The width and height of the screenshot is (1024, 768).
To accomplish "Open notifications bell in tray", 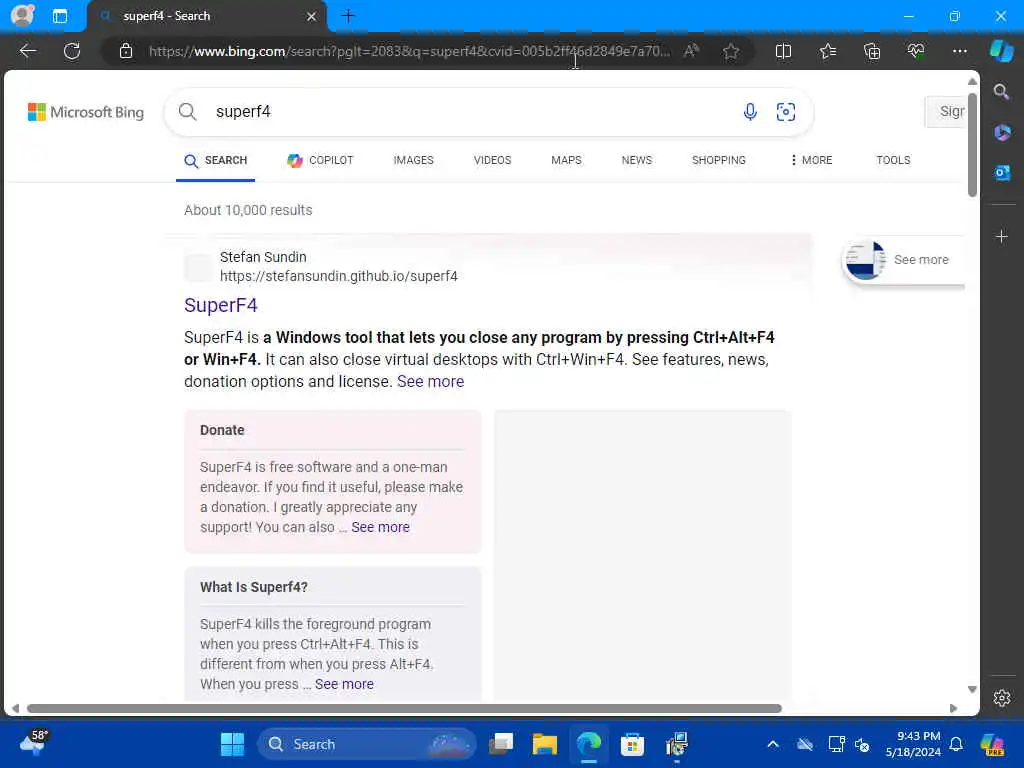I will tap(956, 744).
